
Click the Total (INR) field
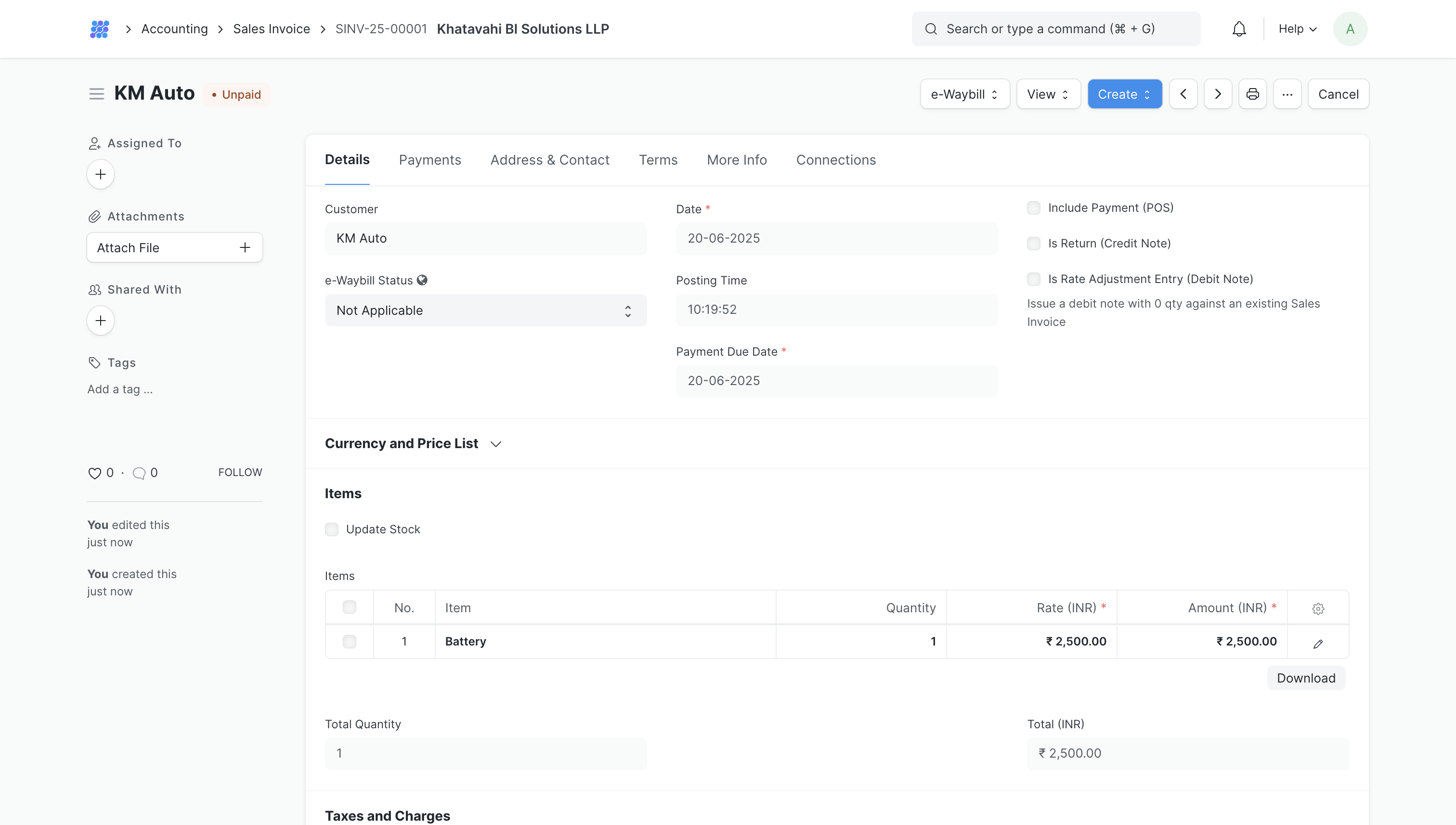click(x=1188, y=754)
